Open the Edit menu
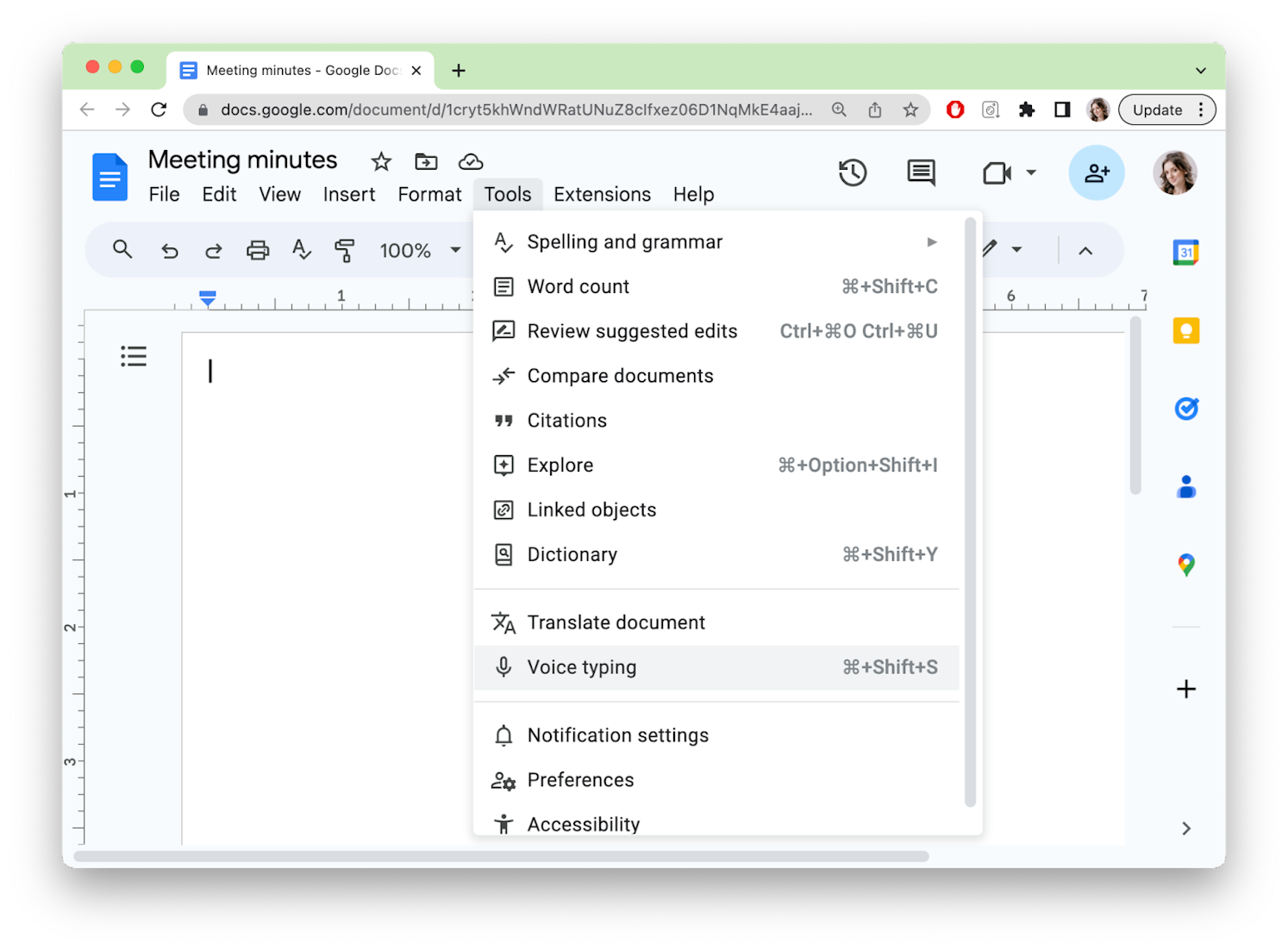This screenshot has height=950, width=1288. [x=219, y=195]
